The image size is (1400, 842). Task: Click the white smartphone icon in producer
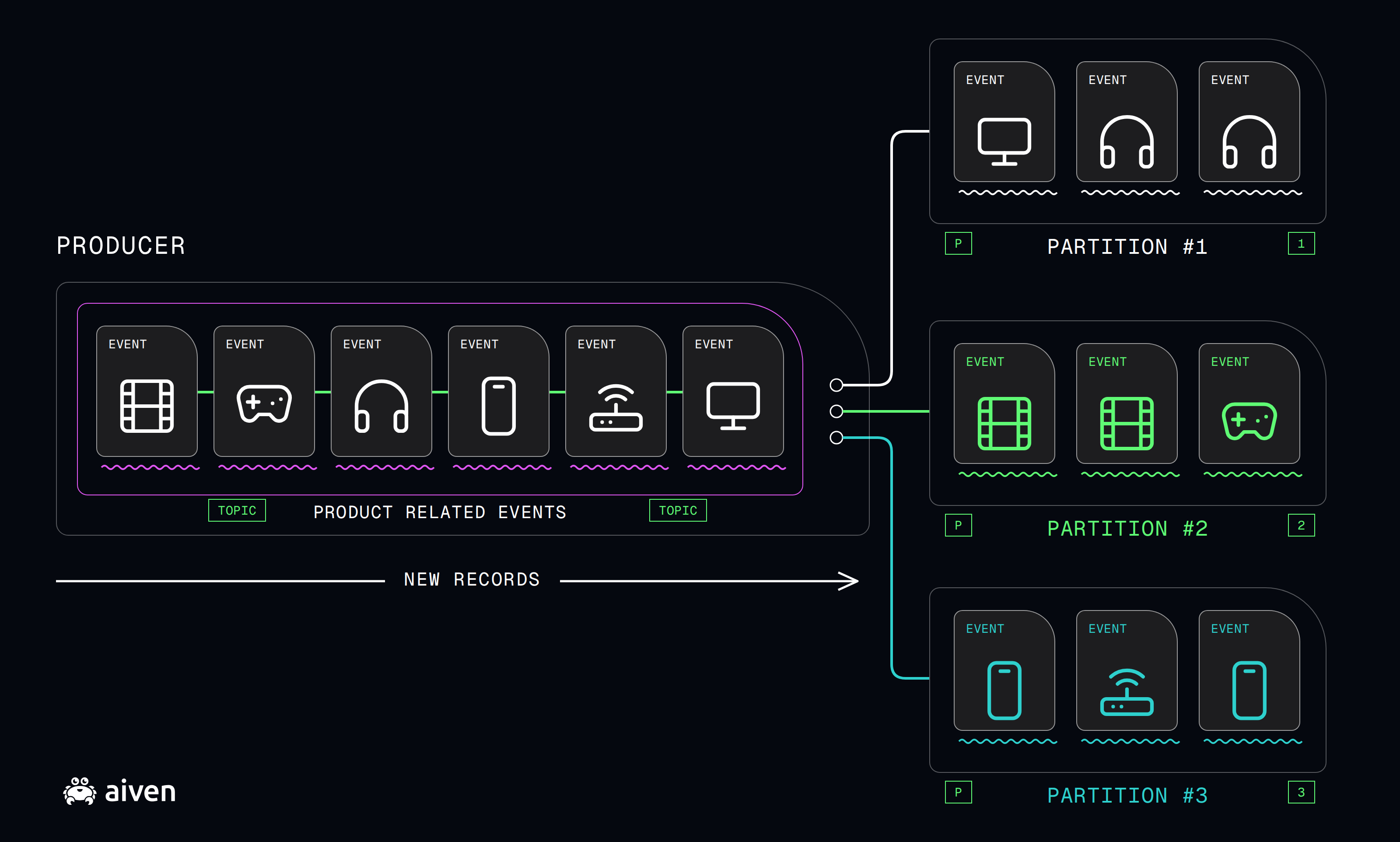(498, 406)
